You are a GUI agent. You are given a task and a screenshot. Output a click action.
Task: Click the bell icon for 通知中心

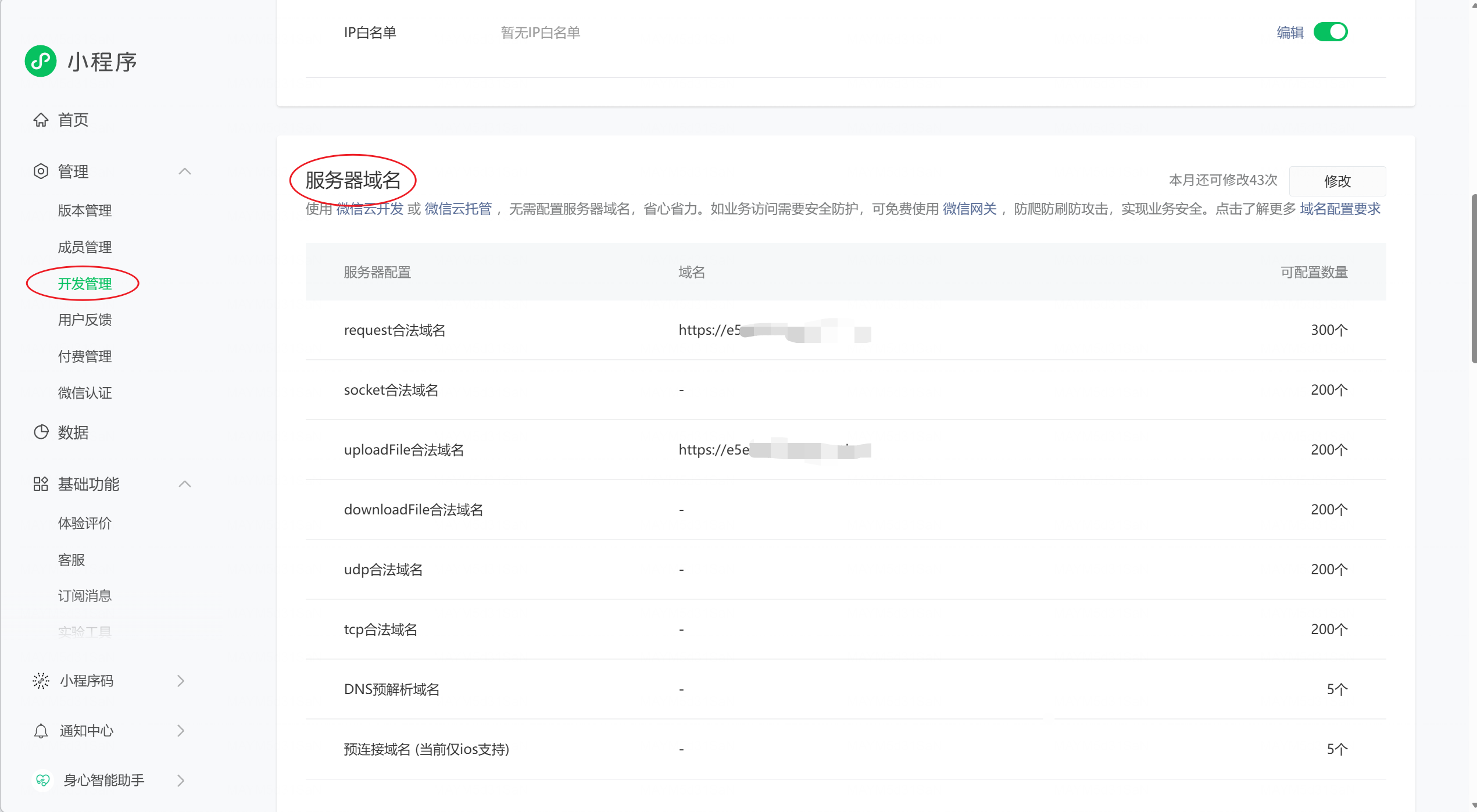[41, 731]
